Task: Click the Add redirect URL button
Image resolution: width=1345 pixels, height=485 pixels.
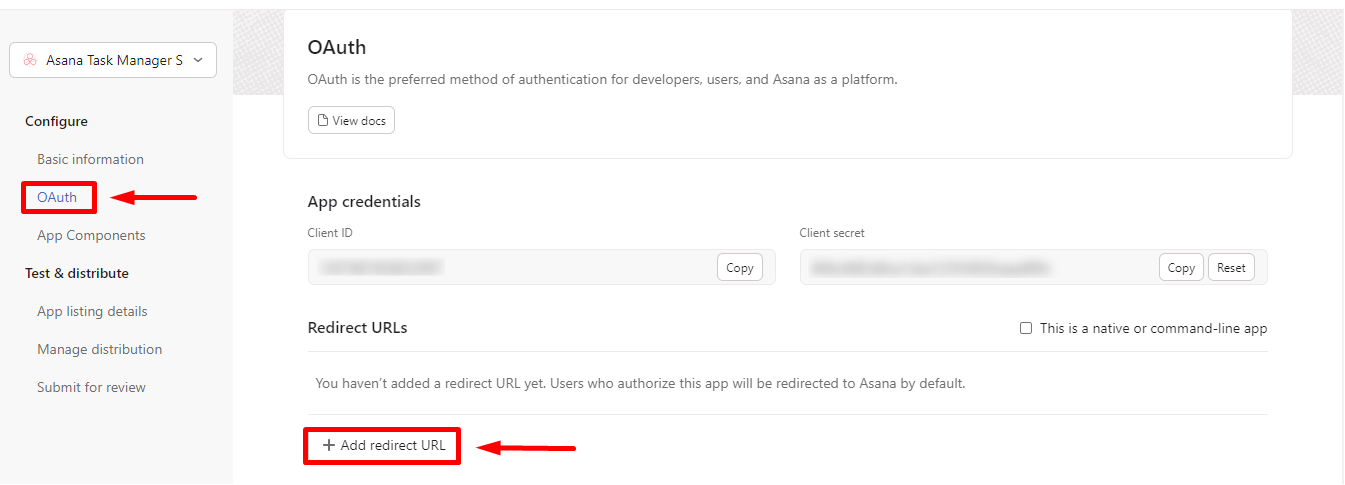Action: tap(383, 445)
